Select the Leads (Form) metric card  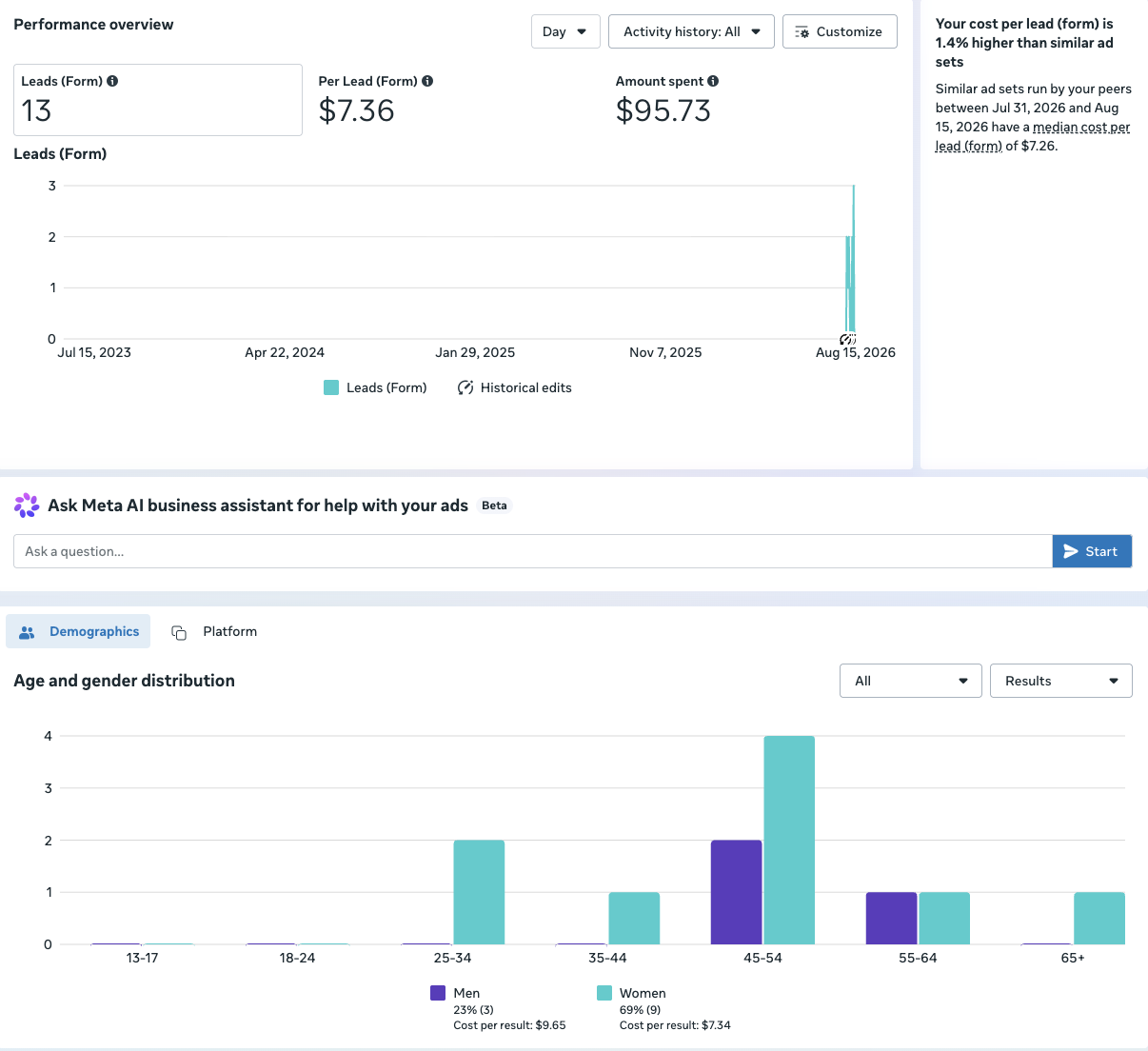tap(158, 100)
